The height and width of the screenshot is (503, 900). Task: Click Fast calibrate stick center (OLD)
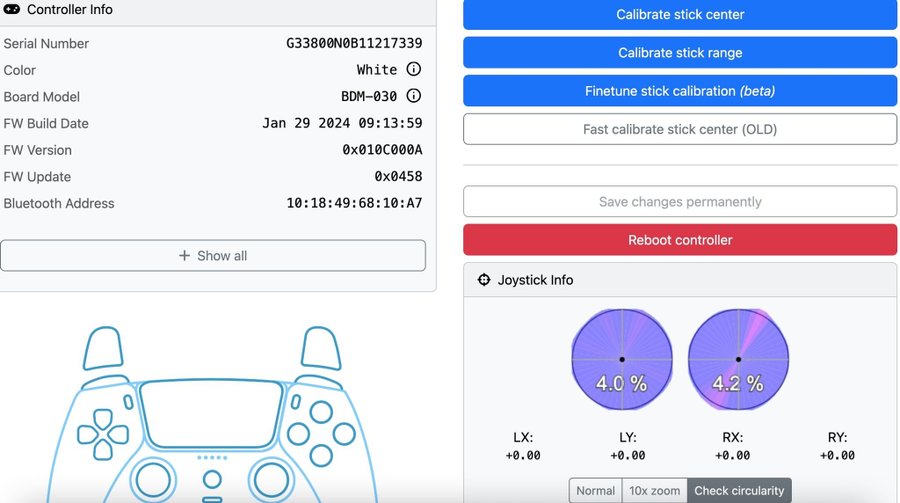pyautogui.click(x=680, y=129)
